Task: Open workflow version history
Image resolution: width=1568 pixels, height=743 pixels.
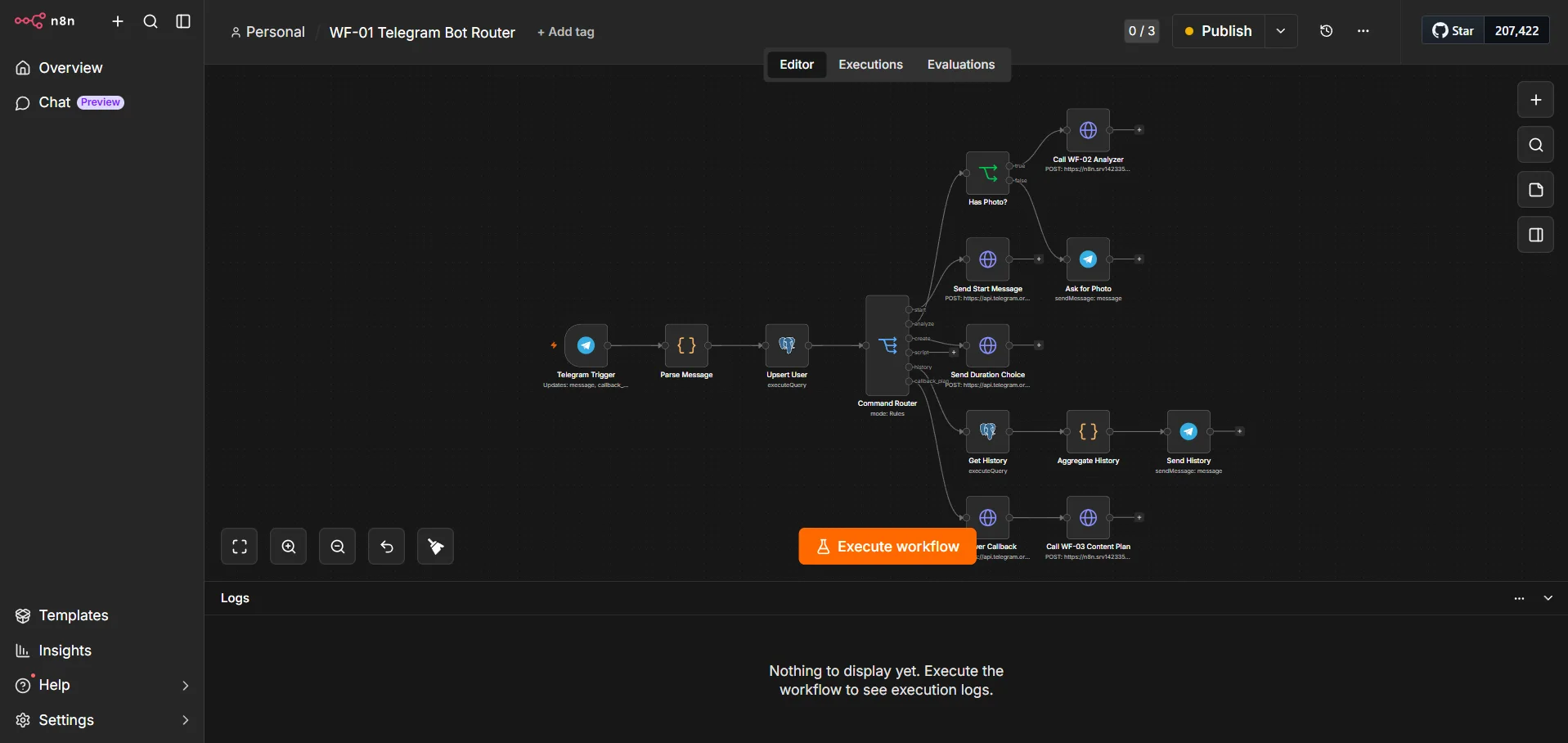Action: click(x=1327, y=31)
